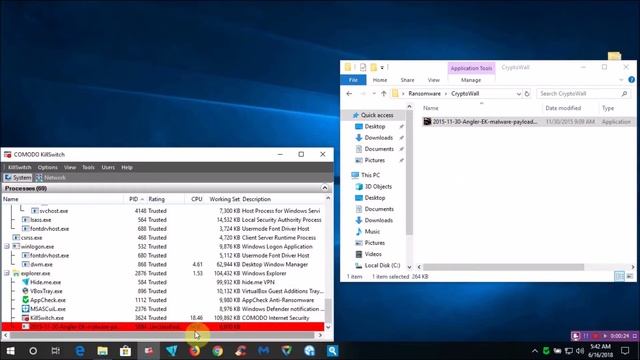Open Task View on the taskbar
The width and height of the screenshot is (640, 360).
[x=56, y=351]
